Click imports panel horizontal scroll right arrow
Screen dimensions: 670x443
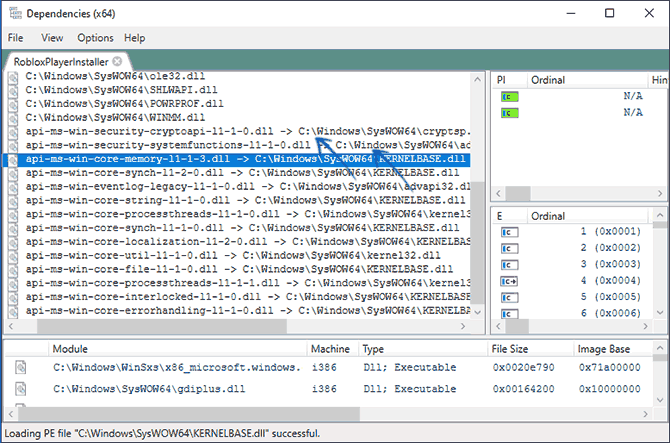coord(660,194)
